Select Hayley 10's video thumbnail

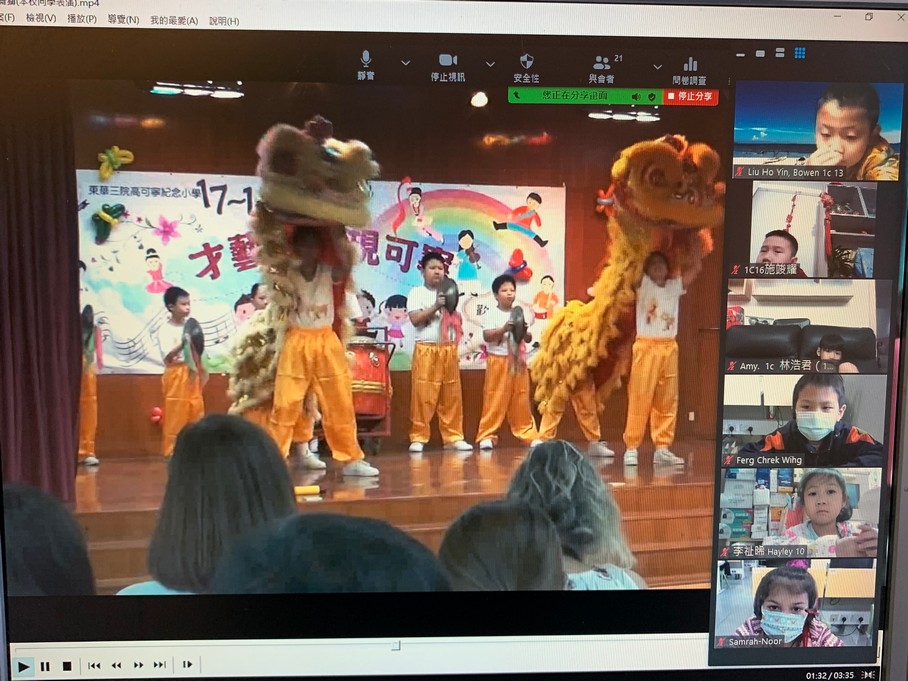pyautogui.click(x=800, y=514)
